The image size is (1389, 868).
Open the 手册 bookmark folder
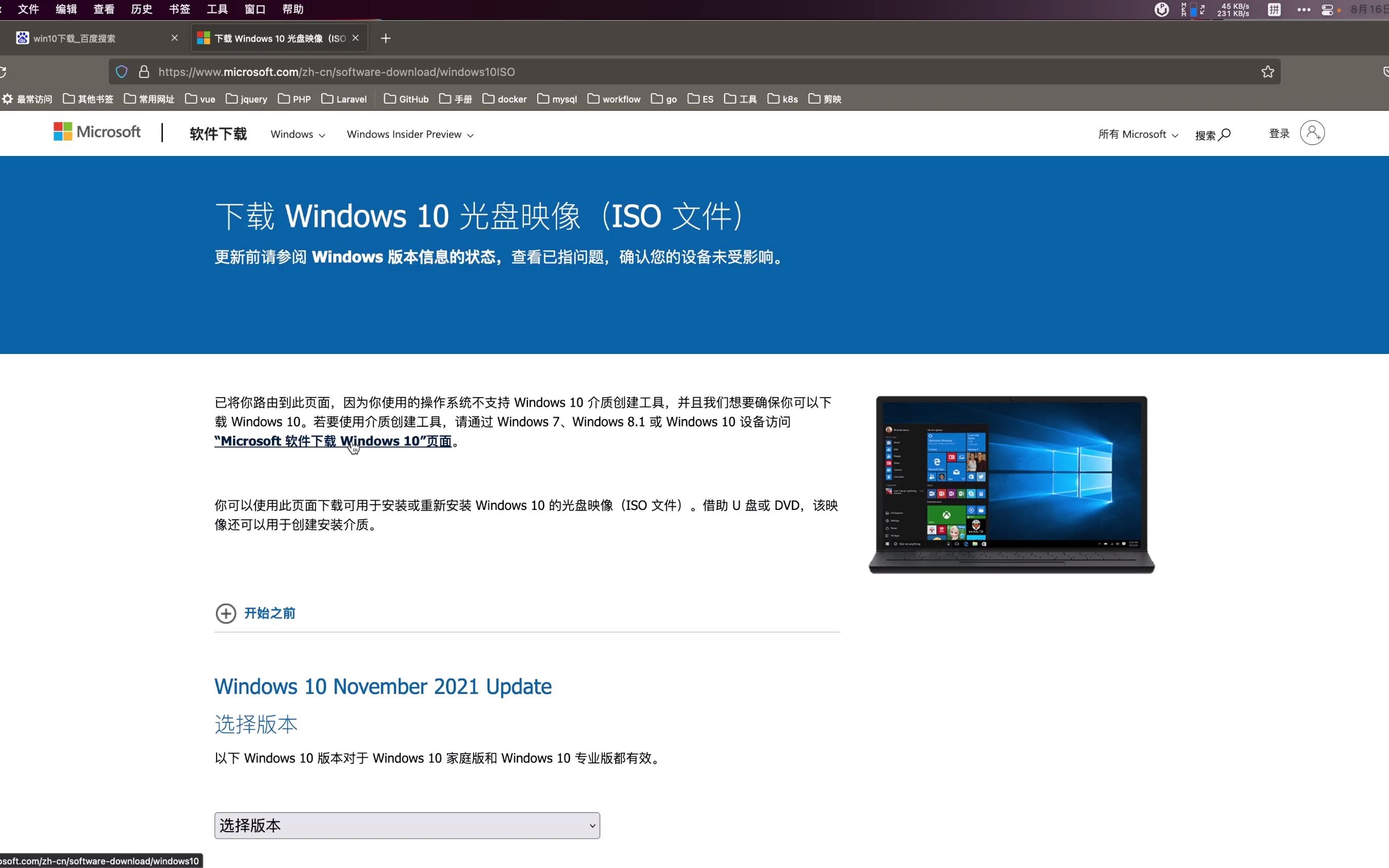point(456,100)
